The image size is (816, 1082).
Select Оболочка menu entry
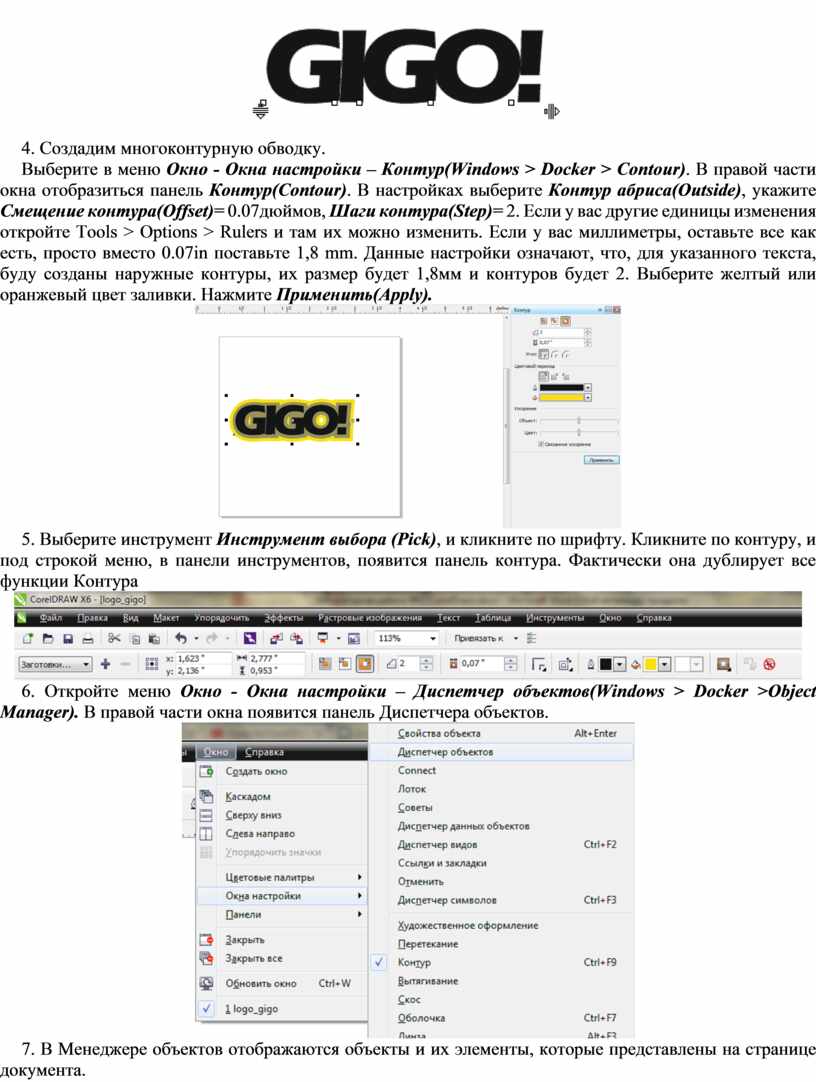pos(501,1018)
